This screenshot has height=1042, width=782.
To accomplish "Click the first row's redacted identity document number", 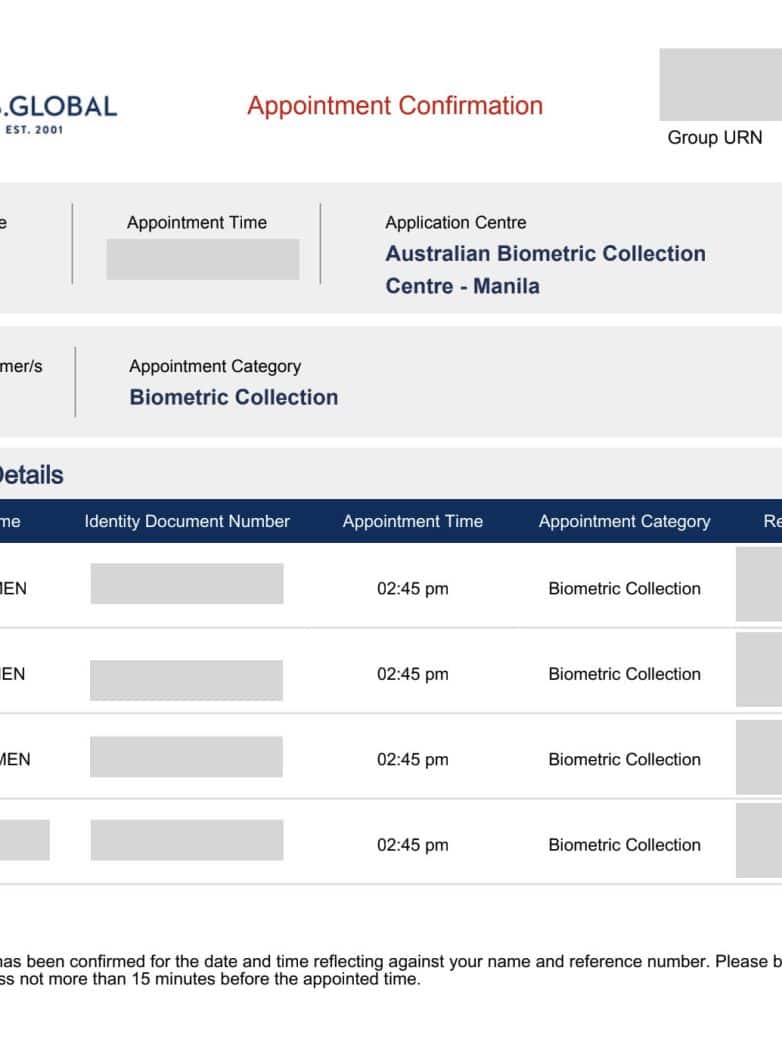I will (187, 584).
